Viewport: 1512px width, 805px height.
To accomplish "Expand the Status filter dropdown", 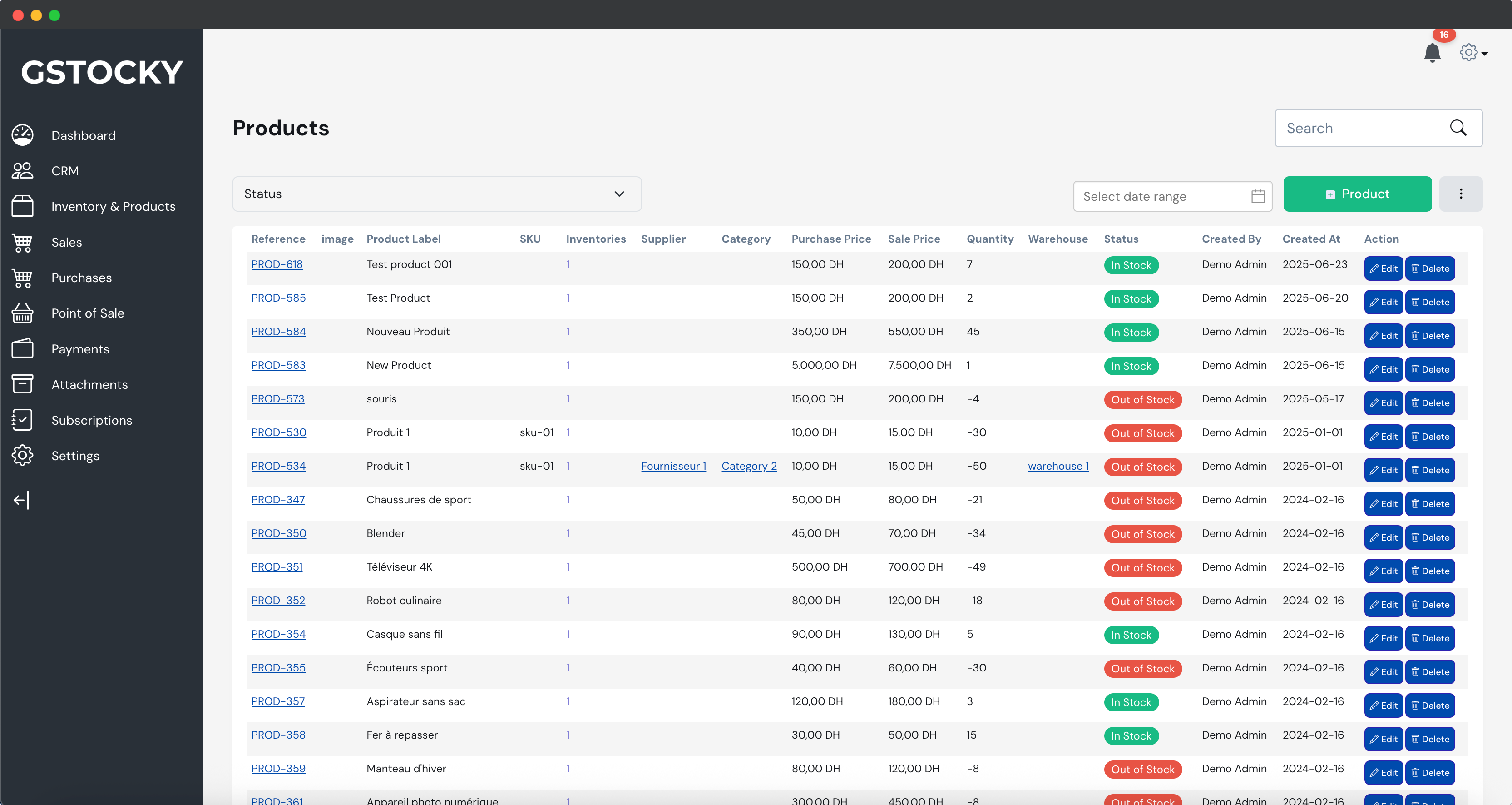I will click(x=437, y=194).
